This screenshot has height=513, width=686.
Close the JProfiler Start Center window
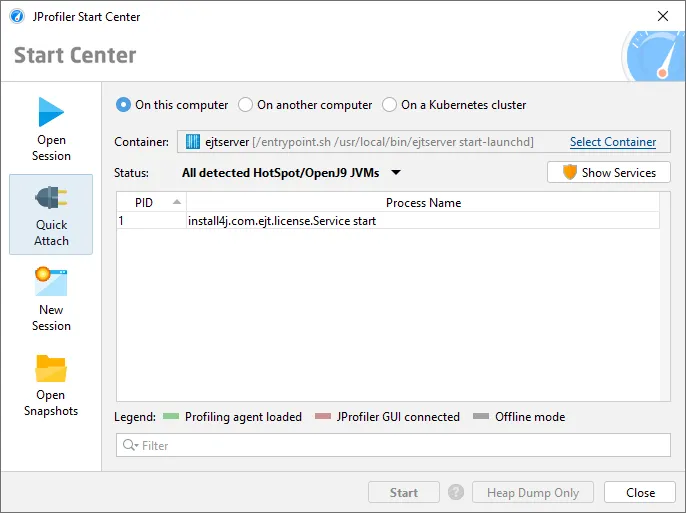[663, 16]
